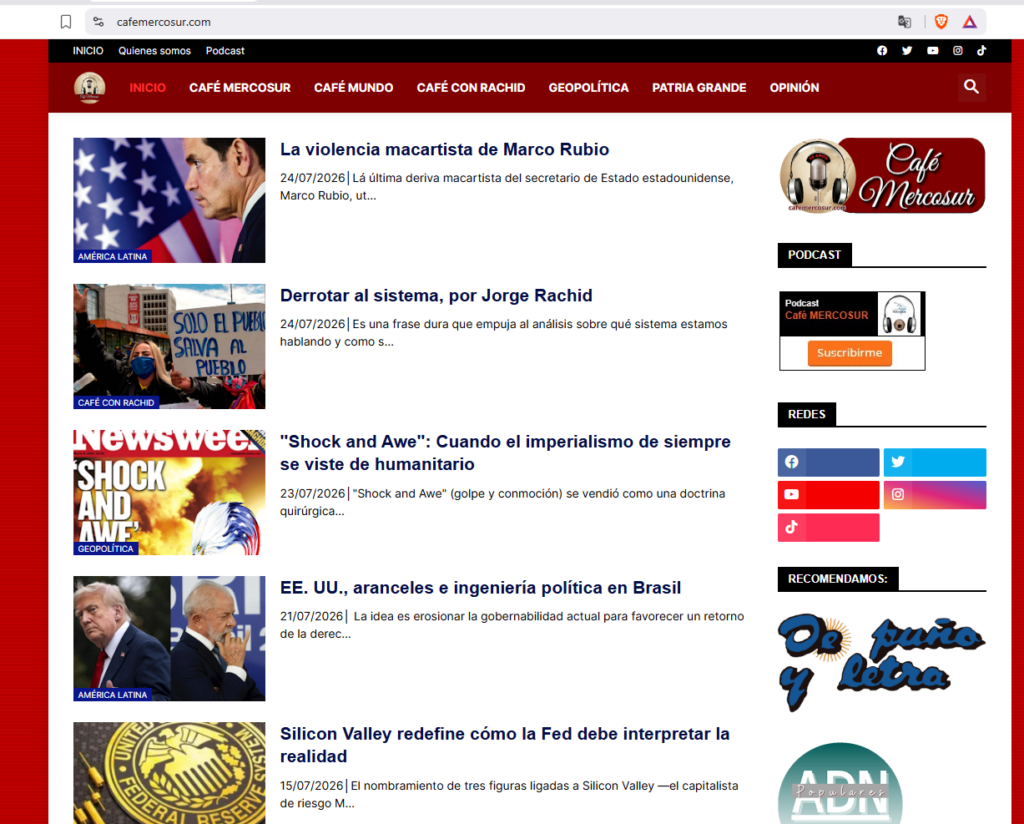Select INICIO in the top black bar
The width and height of the screenshot is (1024, 824).
88,50
